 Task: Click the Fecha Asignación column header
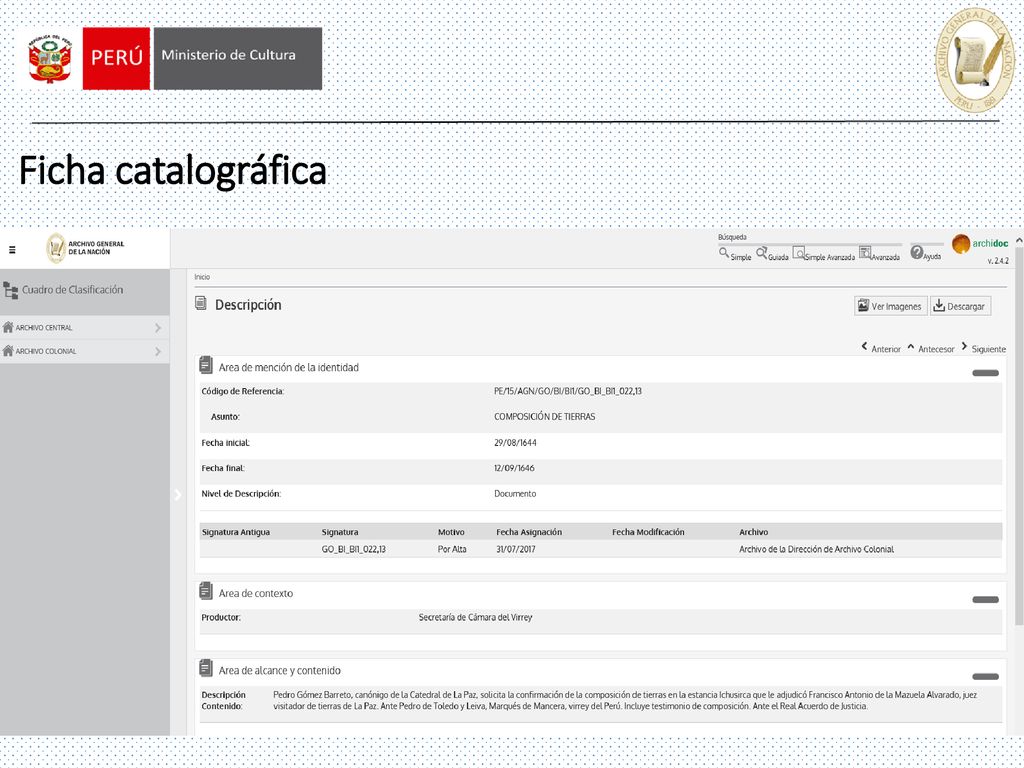click(x=529, y=532)
